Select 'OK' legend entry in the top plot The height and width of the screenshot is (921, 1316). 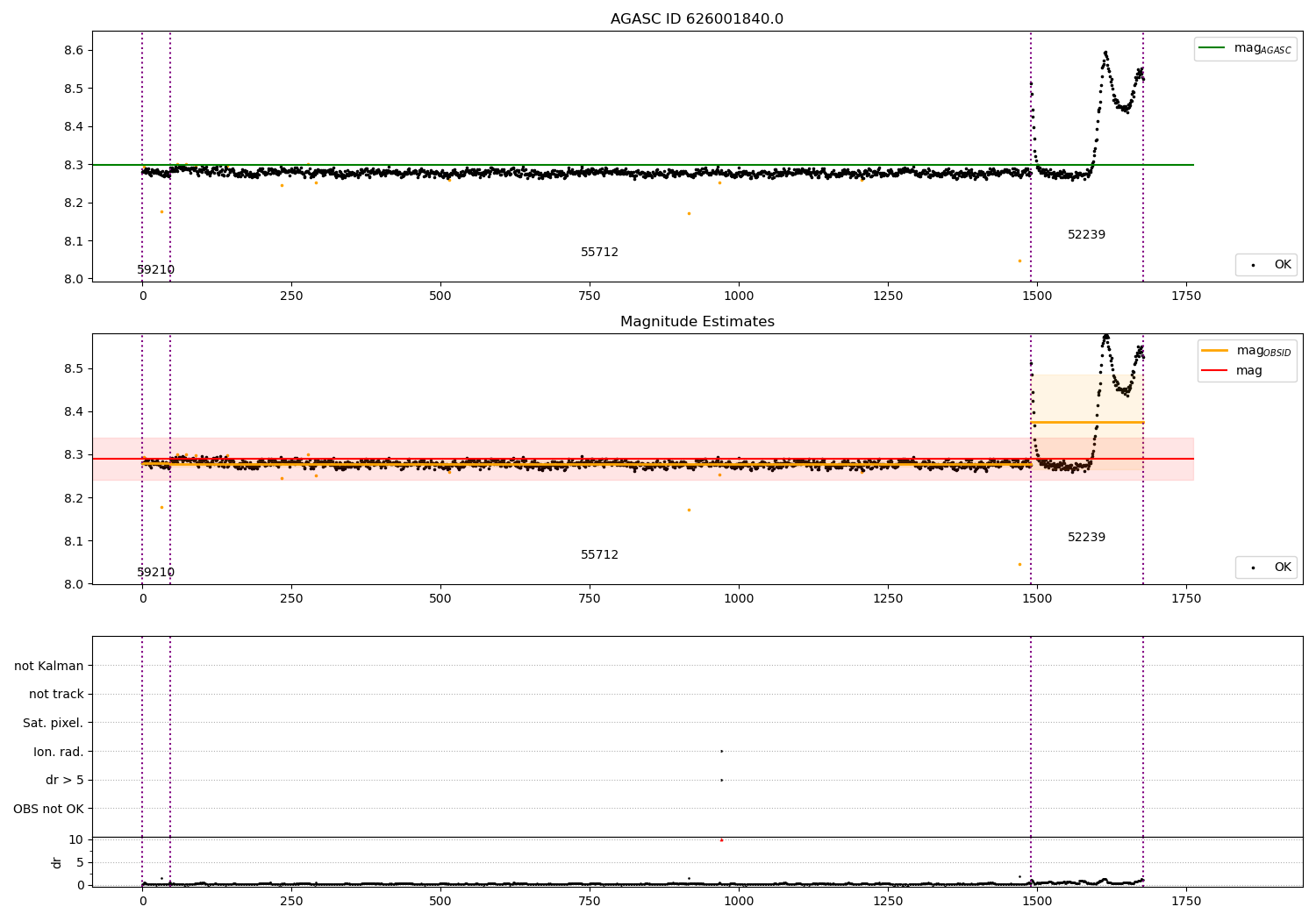point(1283,265)
